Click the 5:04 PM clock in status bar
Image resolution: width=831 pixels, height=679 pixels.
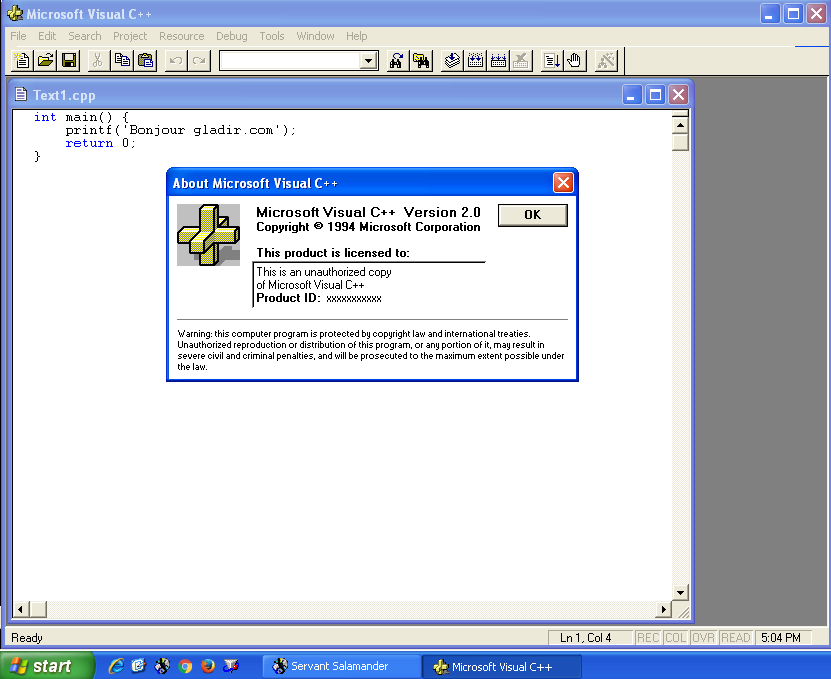pos(781,638)
